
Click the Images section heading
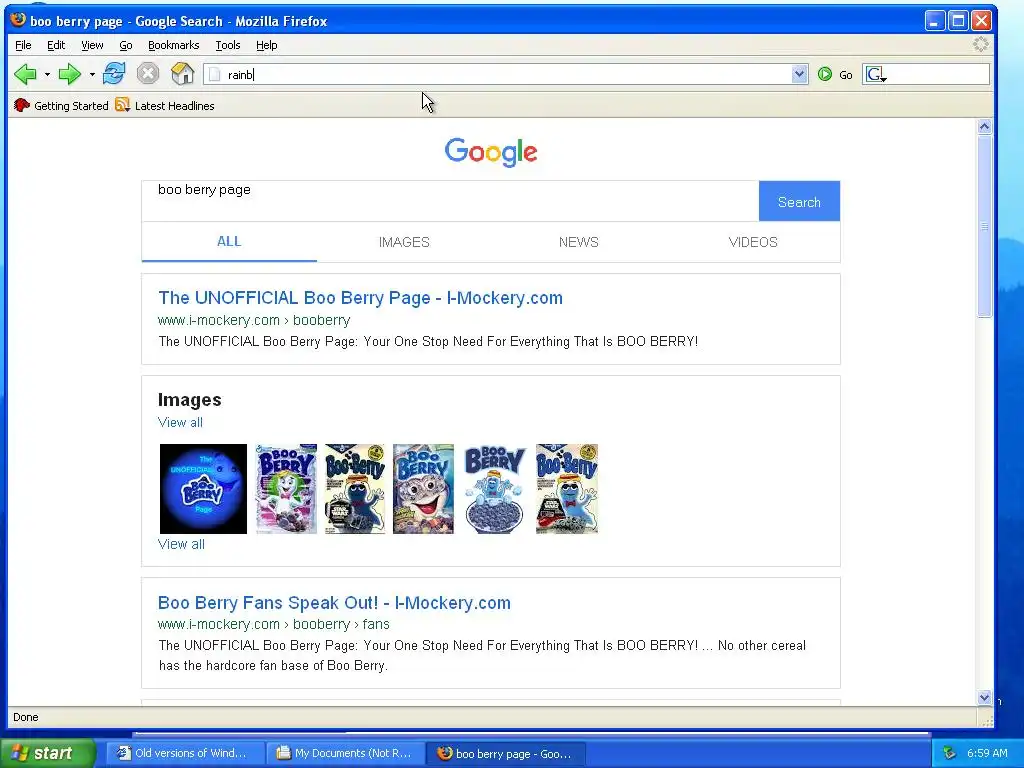(189, 400)
